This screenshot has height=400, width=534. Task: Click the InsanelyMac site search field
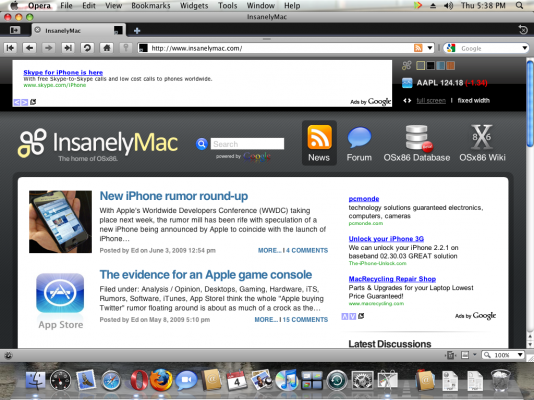(247, 144)
